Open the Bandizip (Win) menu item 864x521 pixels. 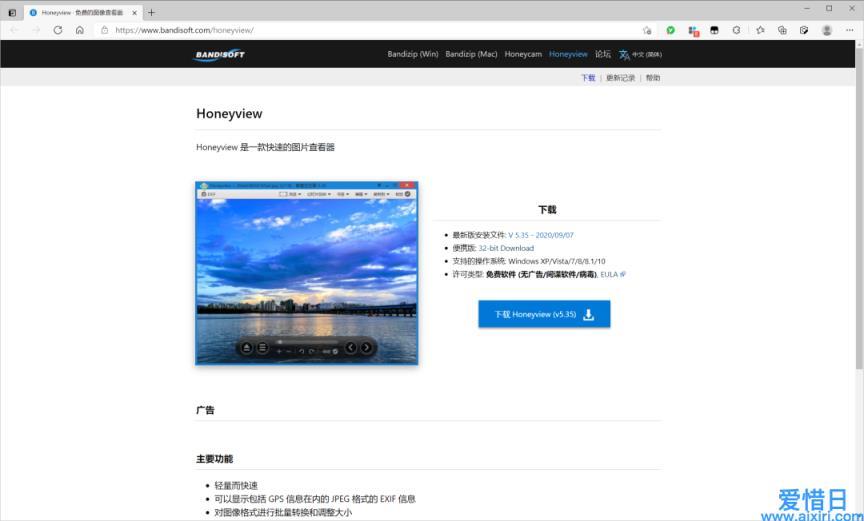tap(413, 54)
